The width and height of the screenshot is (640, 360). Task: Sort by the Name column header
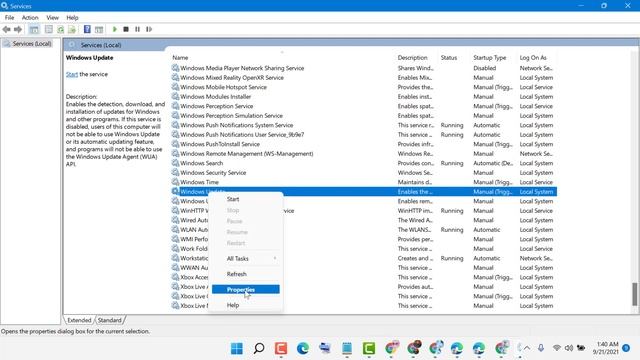282,58
